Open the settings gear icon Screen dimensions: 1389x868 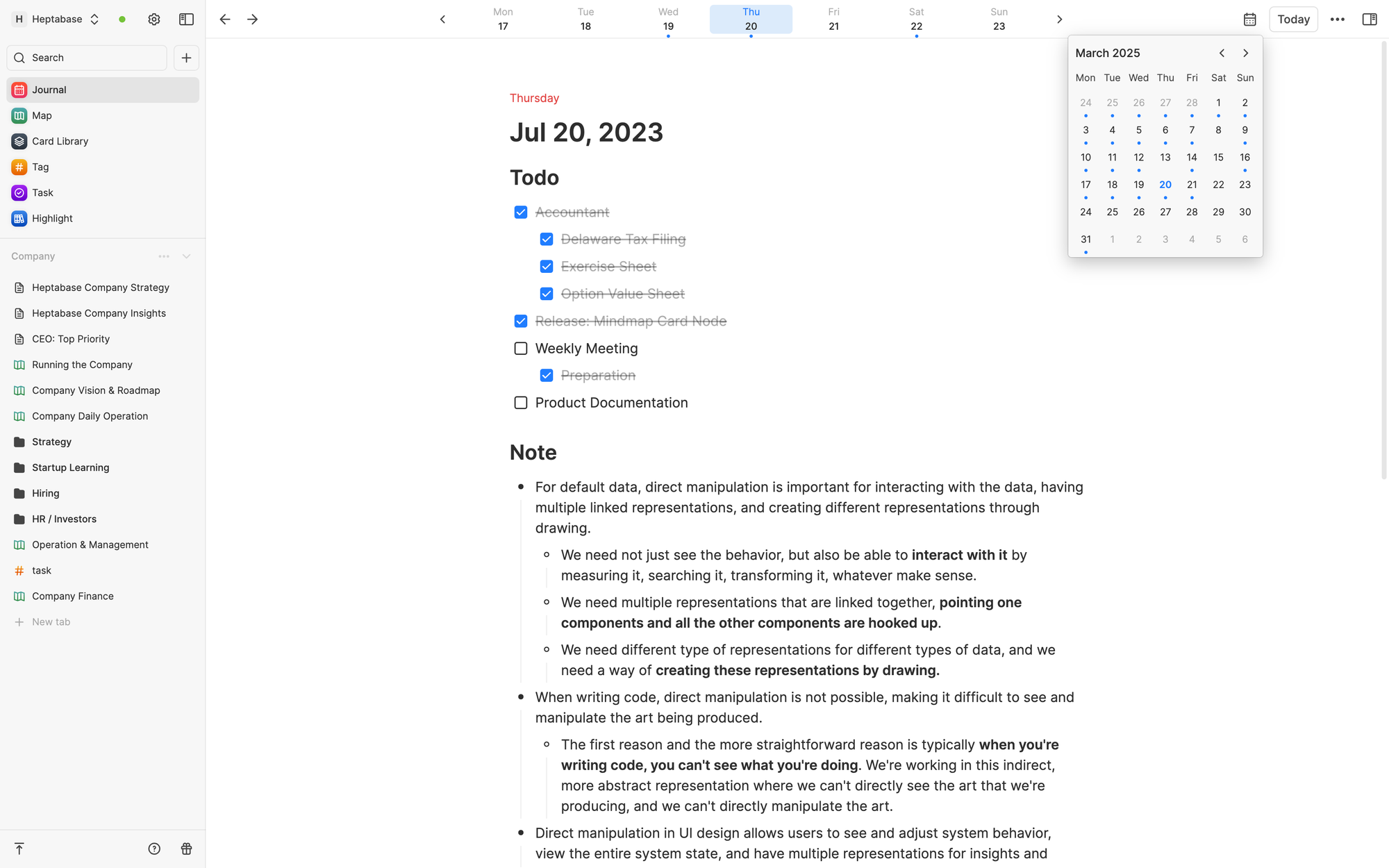pos(154,19)
